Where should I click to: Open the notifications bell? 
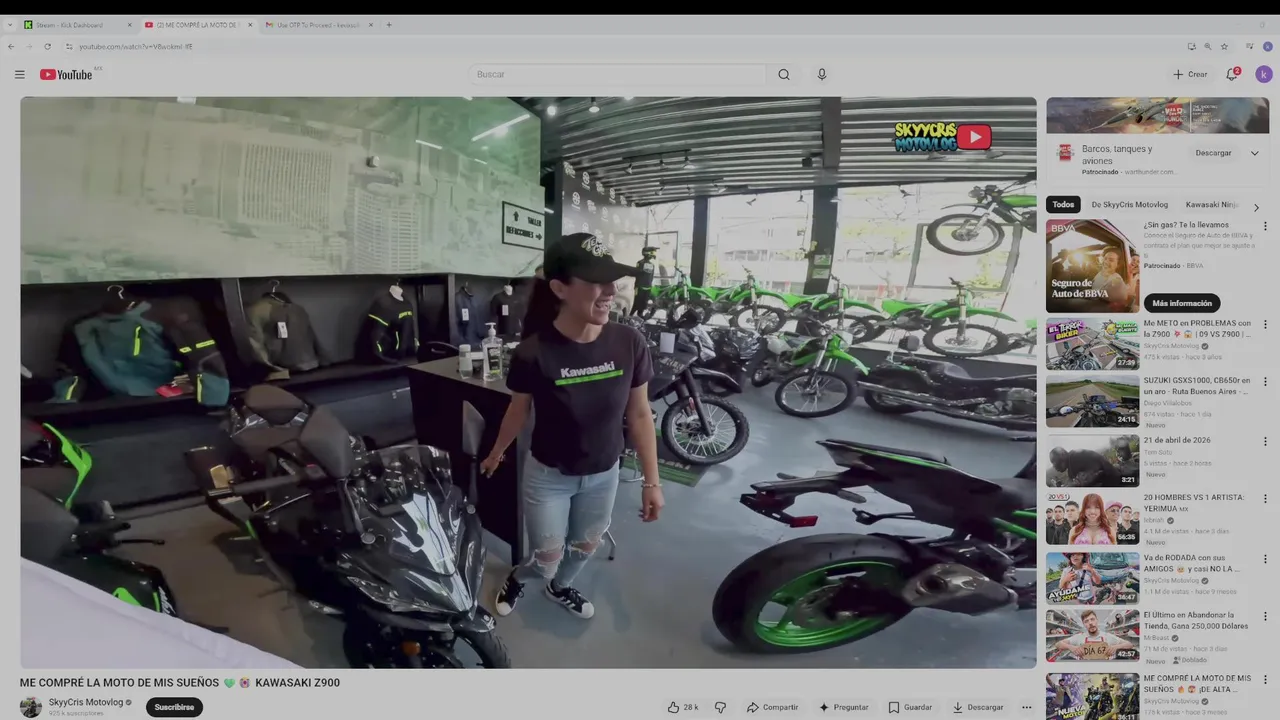(1233, 74)
